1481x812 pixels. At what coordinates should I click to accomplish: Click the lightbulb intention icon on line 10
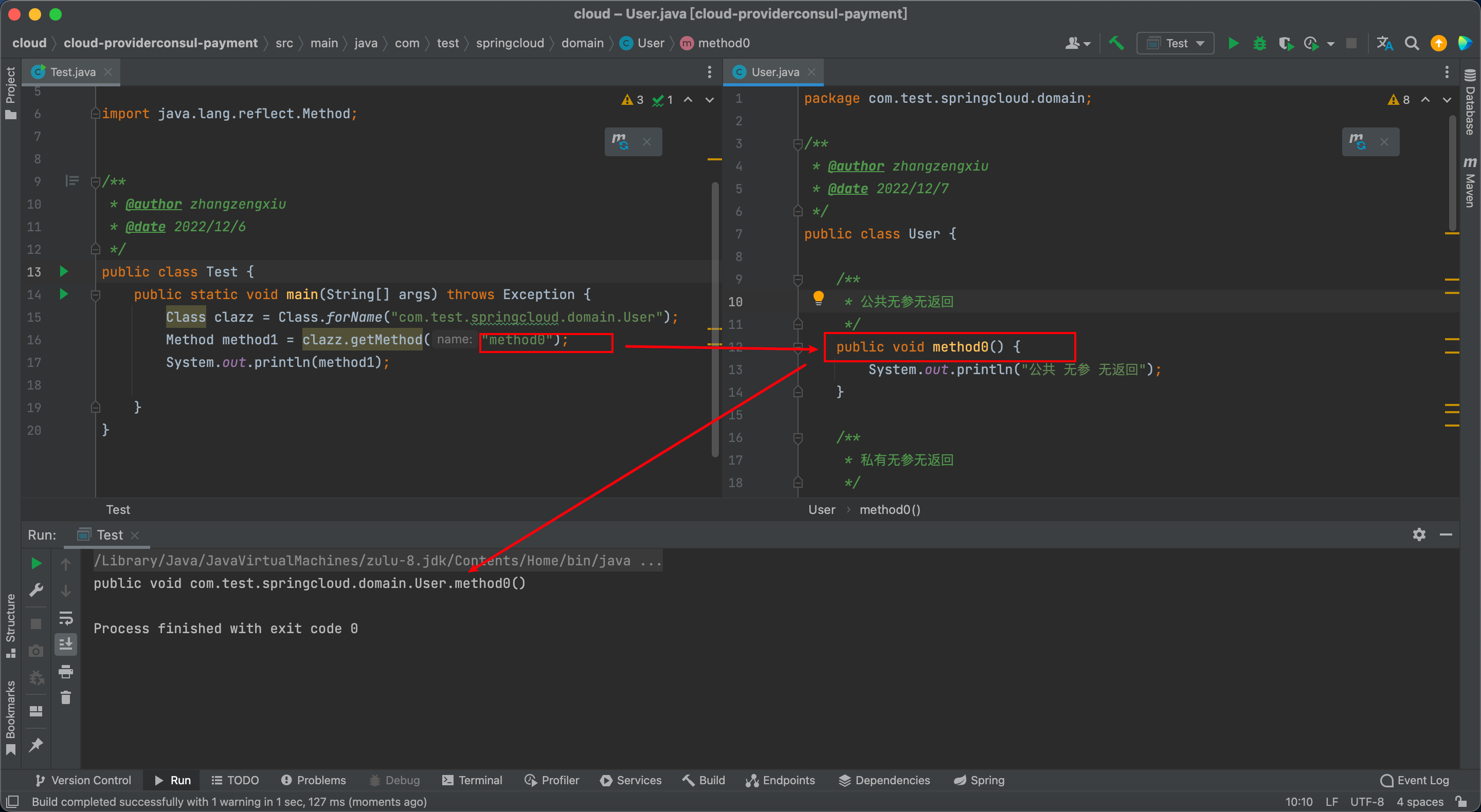(818, 297)
